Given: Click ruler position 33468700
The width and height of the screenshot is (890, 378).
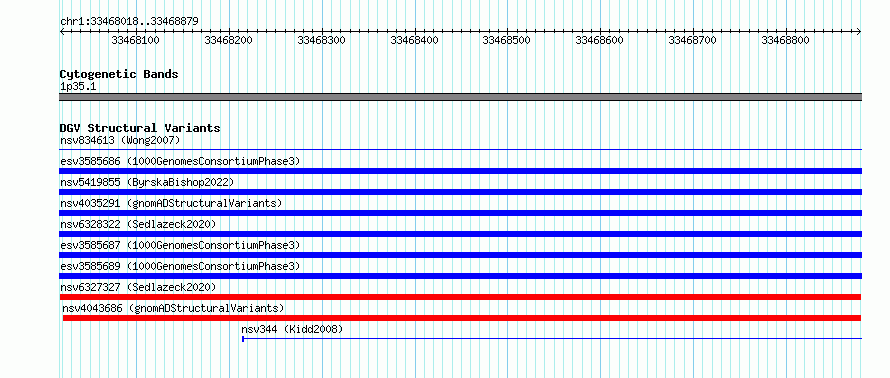Looking at the screenshot, I should (x=692, y=40).
